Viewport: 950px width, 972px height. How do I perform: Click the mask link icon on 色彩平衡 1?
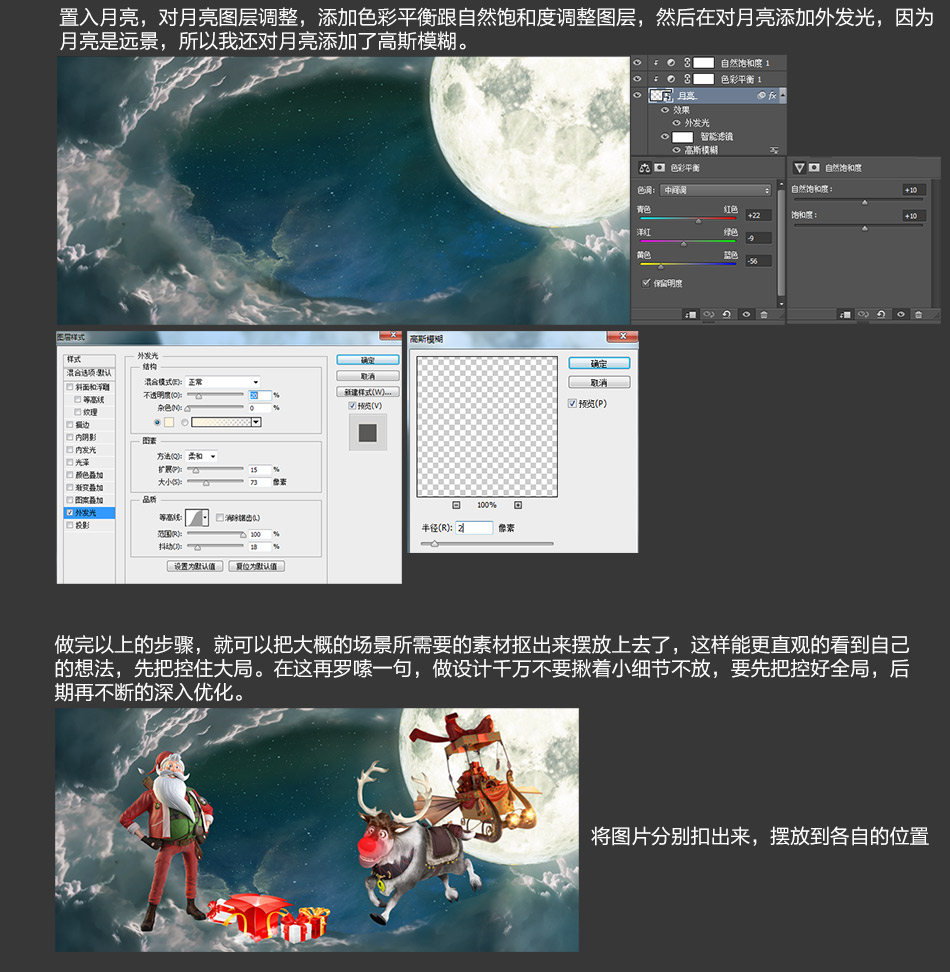pyautogui.click(x=687, y=79)
